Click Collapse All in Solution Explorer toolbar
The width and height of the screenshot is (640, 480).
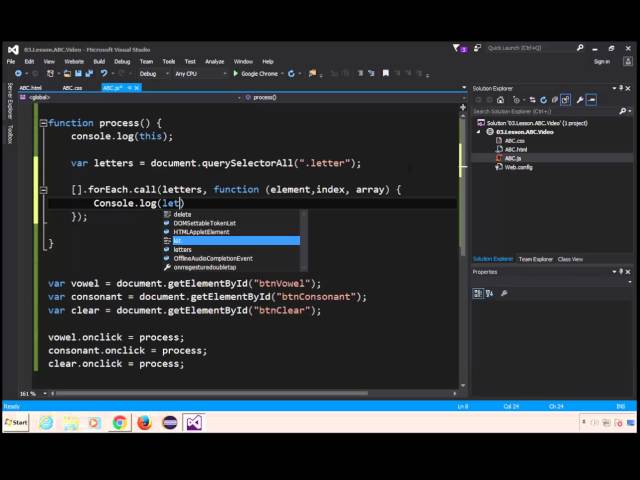pyautogui.click(x=554, y=100)
